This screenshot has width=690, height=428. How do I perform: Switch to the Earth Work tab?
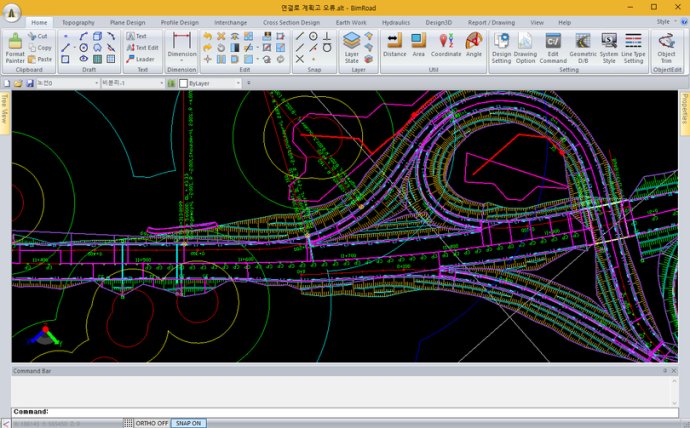(x=351, y=22)
